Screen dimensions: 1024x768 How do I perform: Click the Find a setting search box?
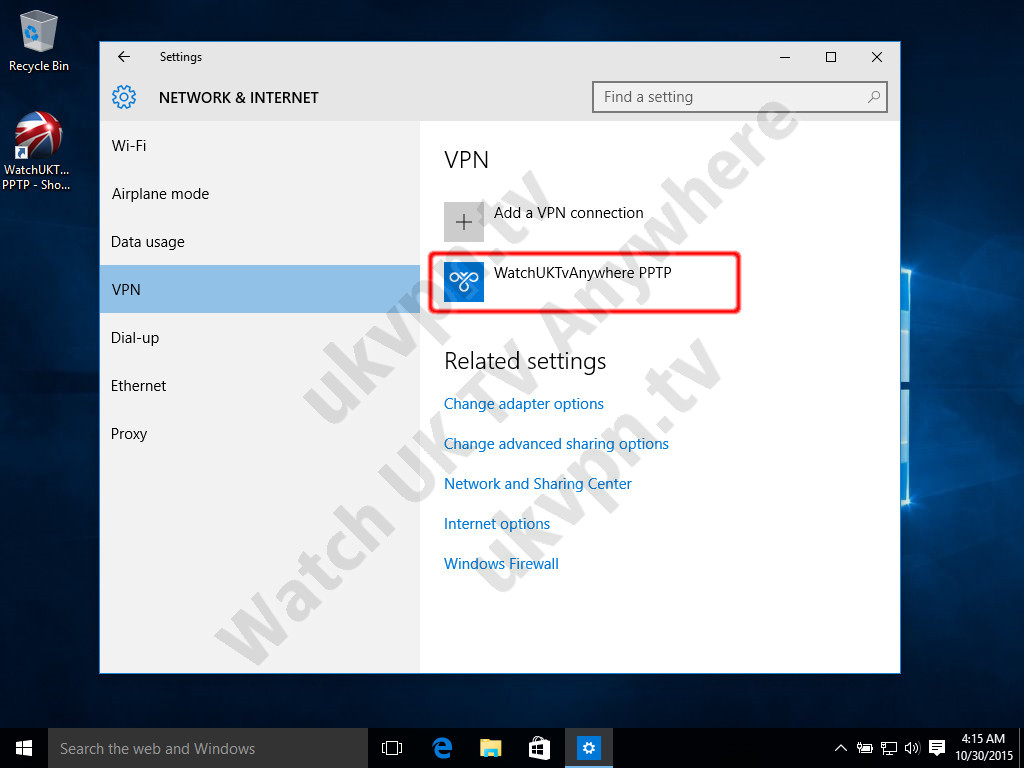[740, 97]
